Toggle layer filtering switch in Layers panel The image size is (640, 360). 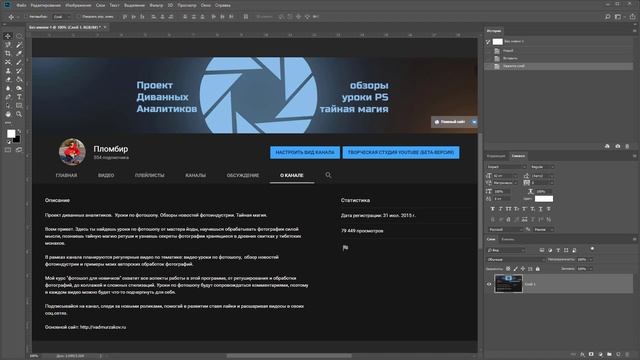(592, 249)
